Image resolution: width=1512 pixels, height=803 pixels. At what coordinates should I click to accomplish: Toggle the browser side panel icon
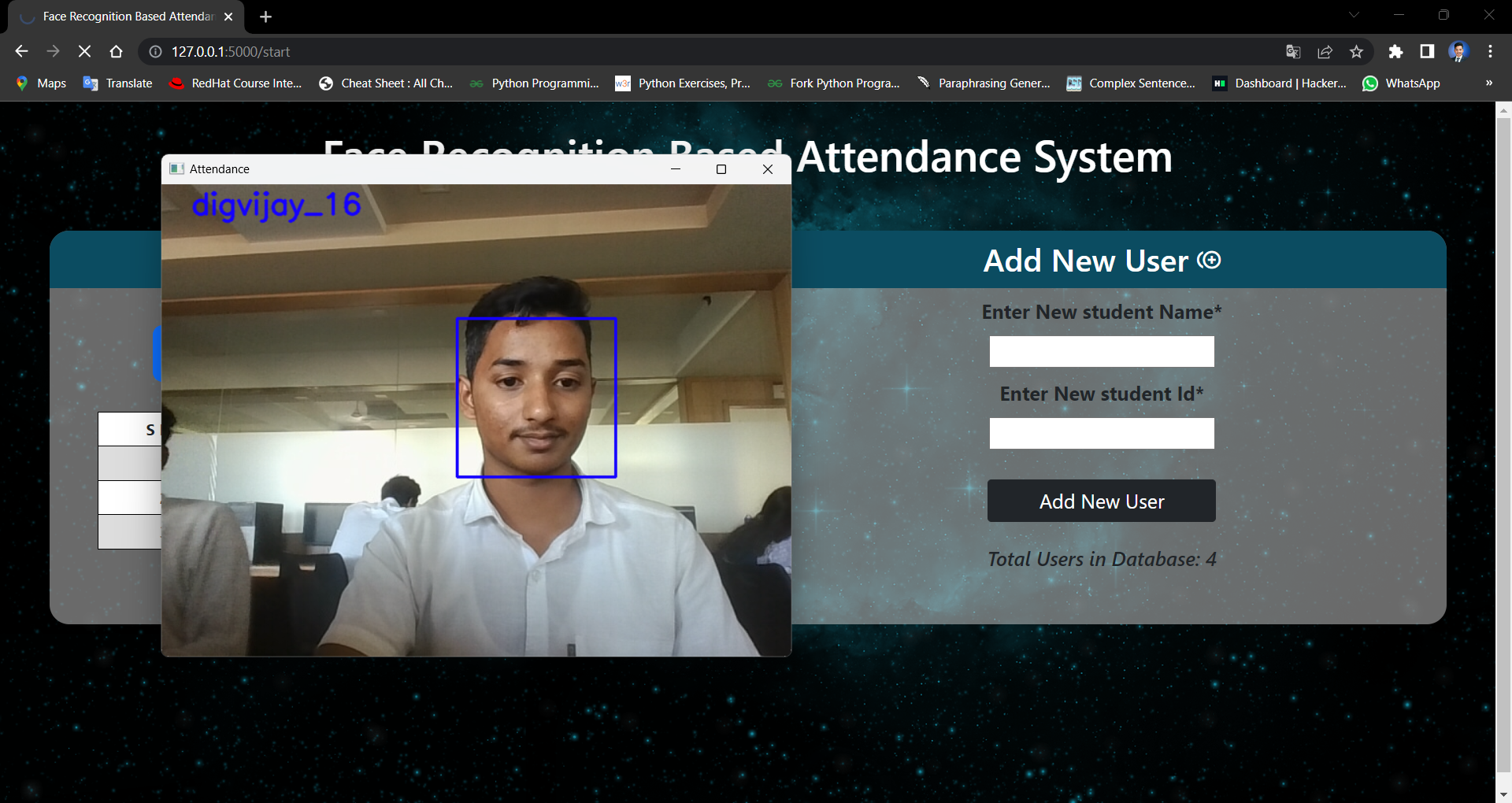1427,51
